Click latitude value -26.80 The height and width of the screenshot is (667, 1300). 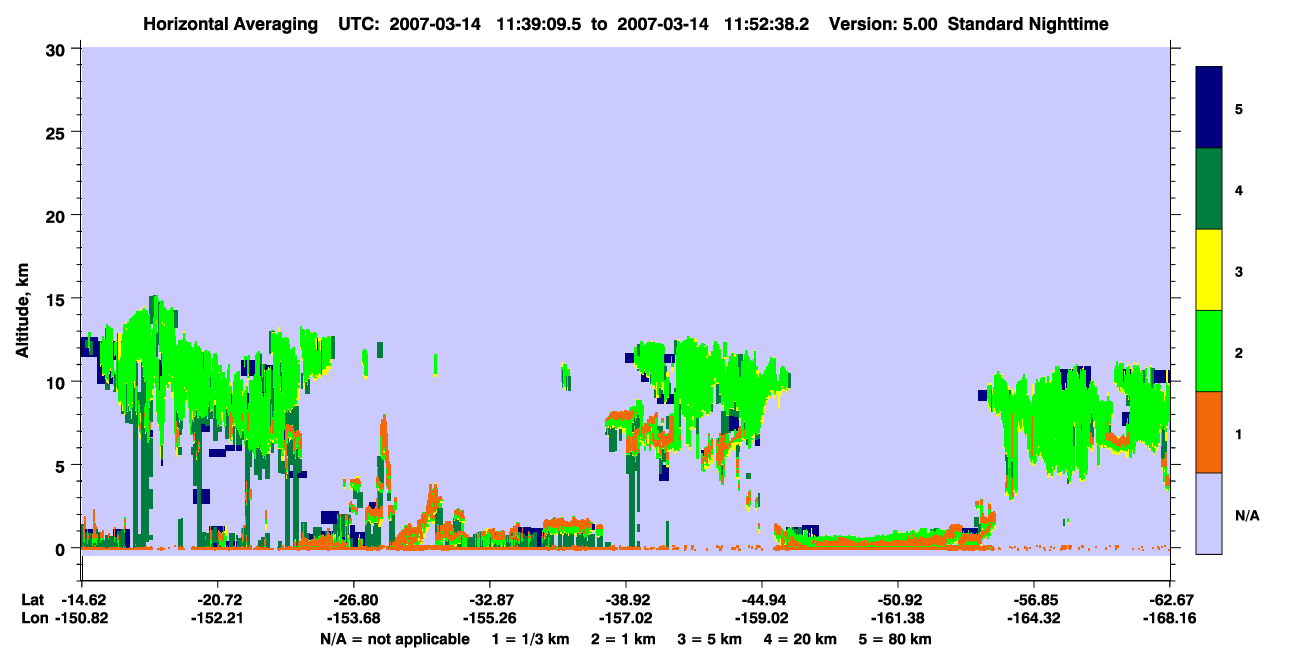353,600
